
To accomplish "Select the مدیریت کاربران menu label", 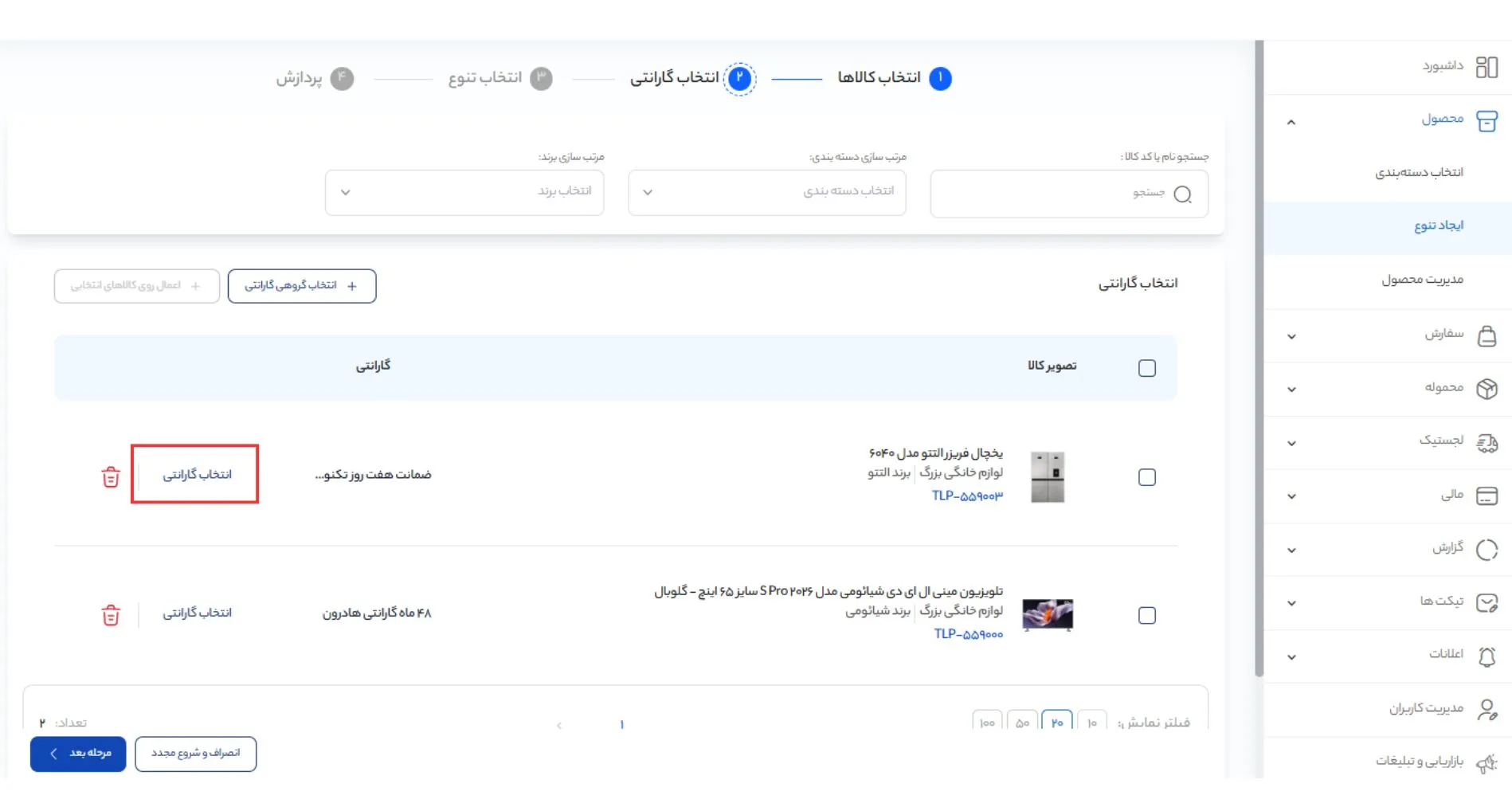I will click(x=1426, y=708).
